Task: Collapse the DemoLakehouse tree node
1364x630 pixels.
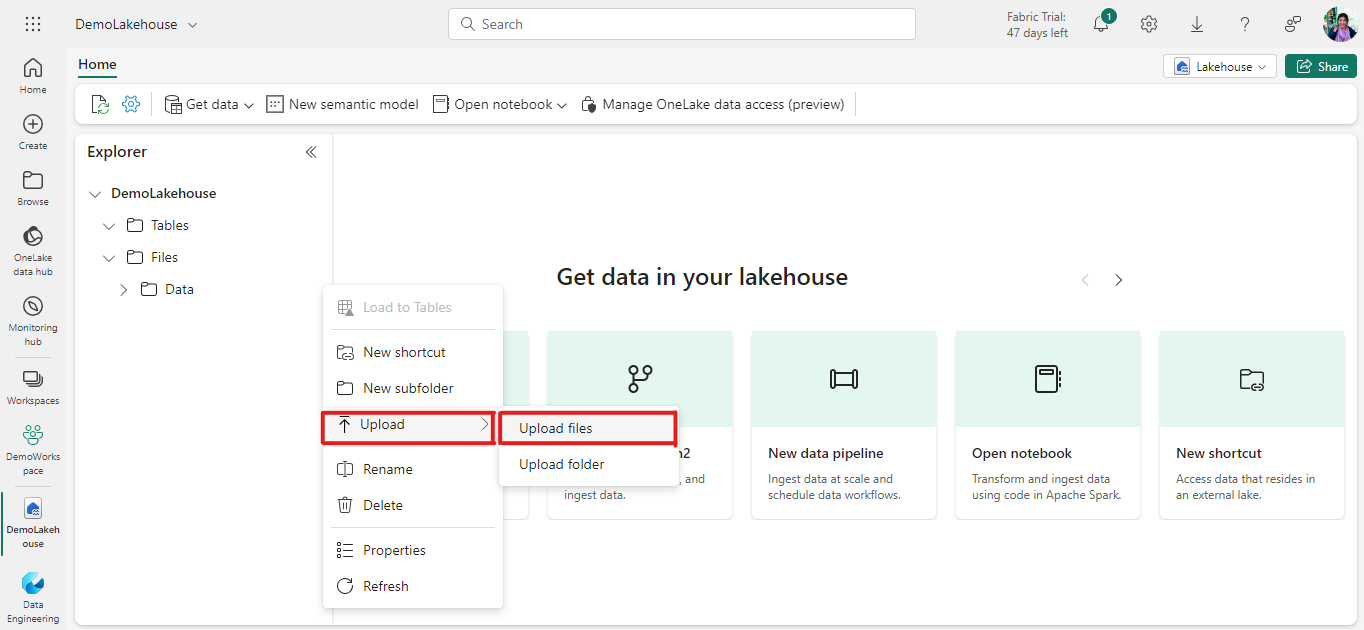Action: coord(95,194)
